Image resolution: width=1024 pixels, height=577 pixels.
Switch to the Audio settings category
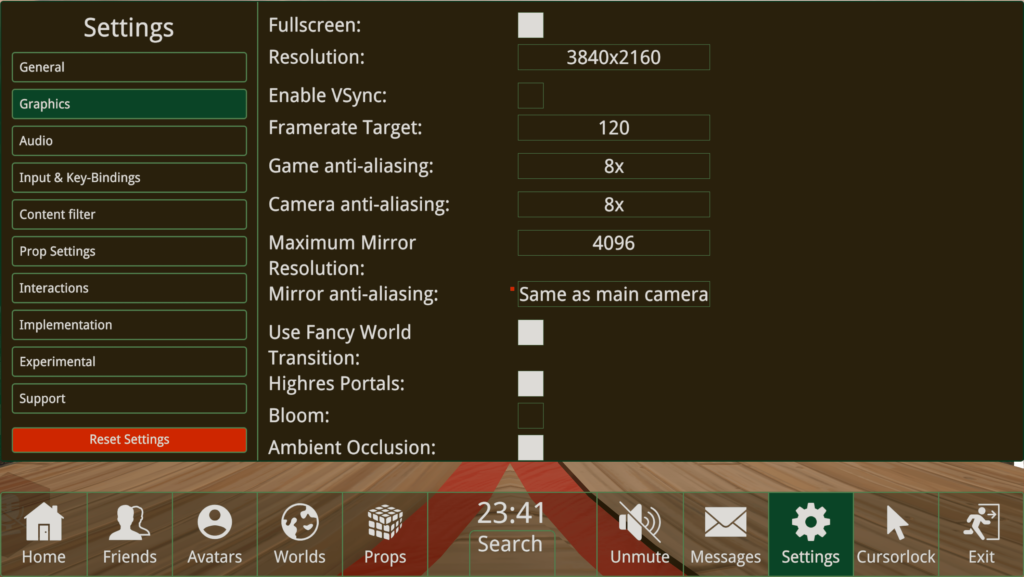click(129, 141)
